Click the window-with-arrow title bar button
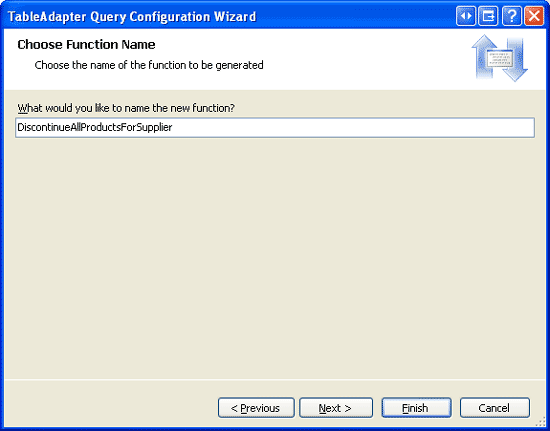This screenshot has height=431, width=550. pos(488,16)
